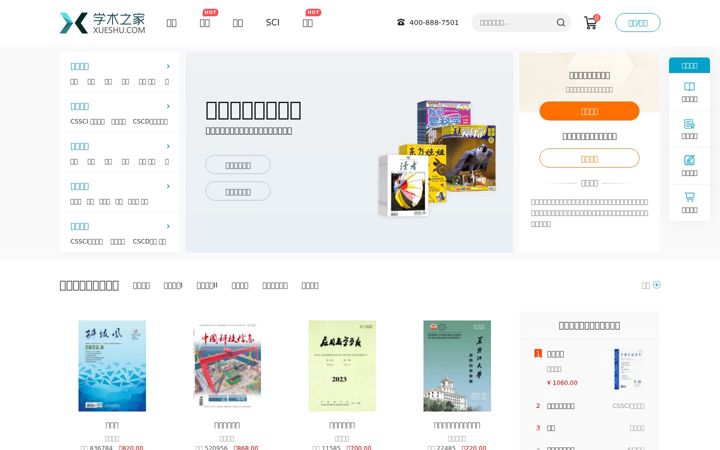This screenshot has height=450, width=720.
Task: Expand the fourth left category chevron
Action: [168, 186]
